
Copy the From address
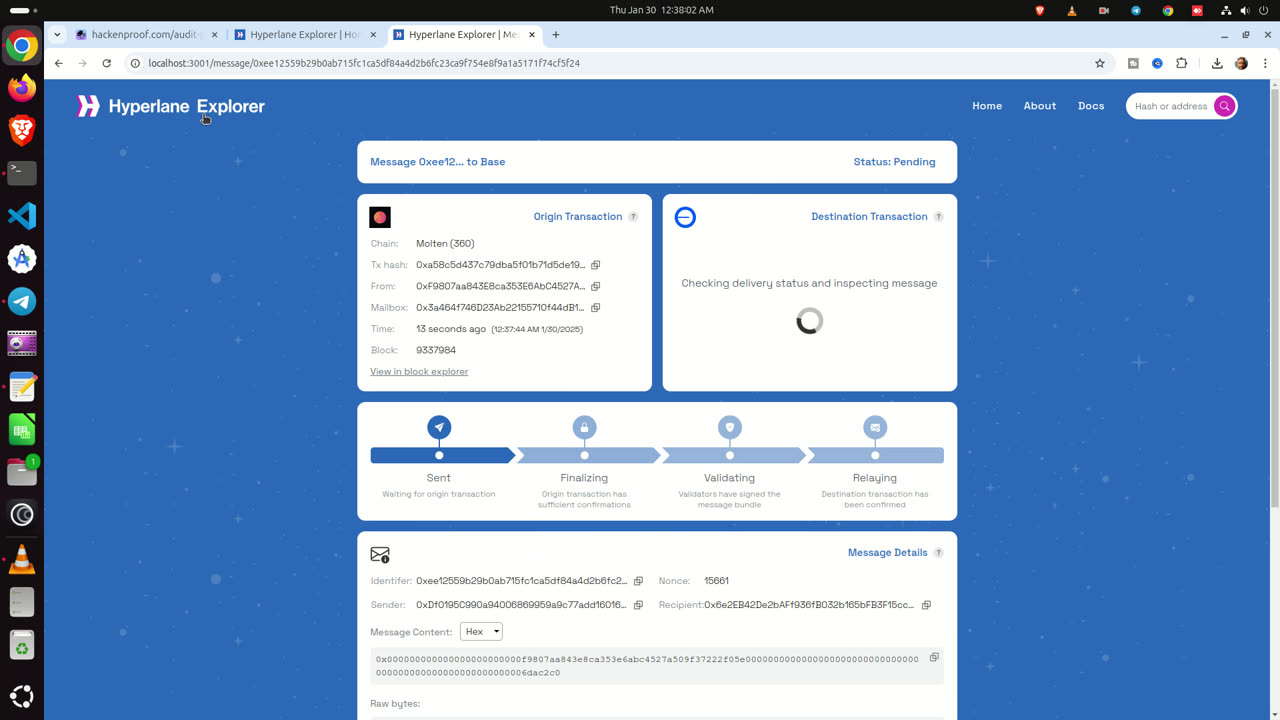(595, 286)
